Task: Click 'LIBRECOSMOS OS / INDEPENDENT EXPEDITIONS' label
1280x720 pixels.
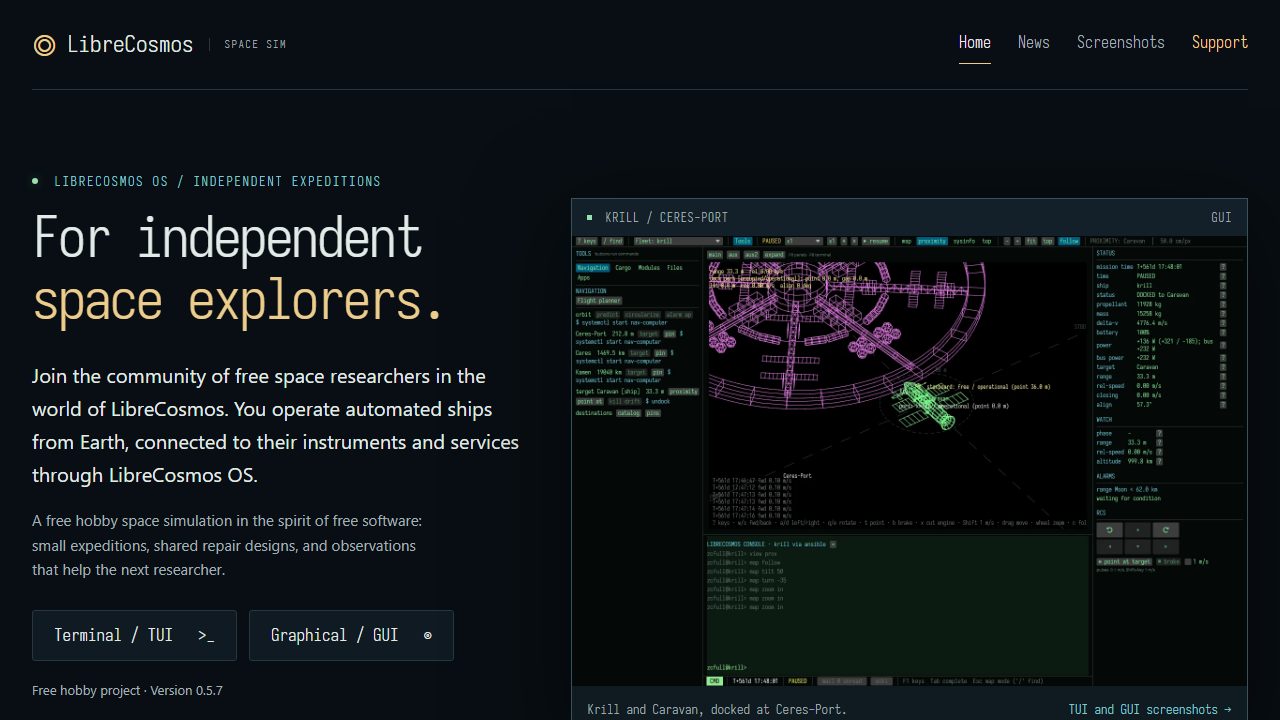Action: [x=217, y=181]
